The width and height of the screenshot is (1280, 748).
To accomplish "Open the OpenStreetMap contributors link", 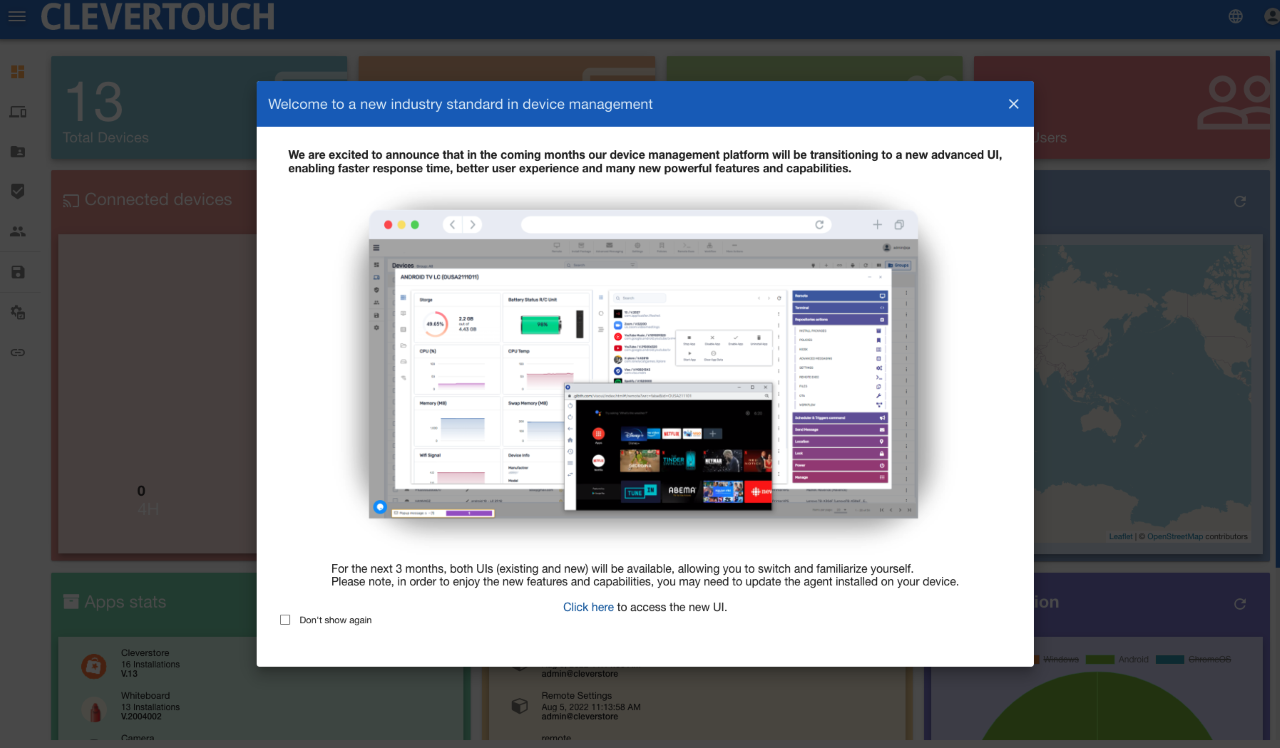I will (1175, 537).
